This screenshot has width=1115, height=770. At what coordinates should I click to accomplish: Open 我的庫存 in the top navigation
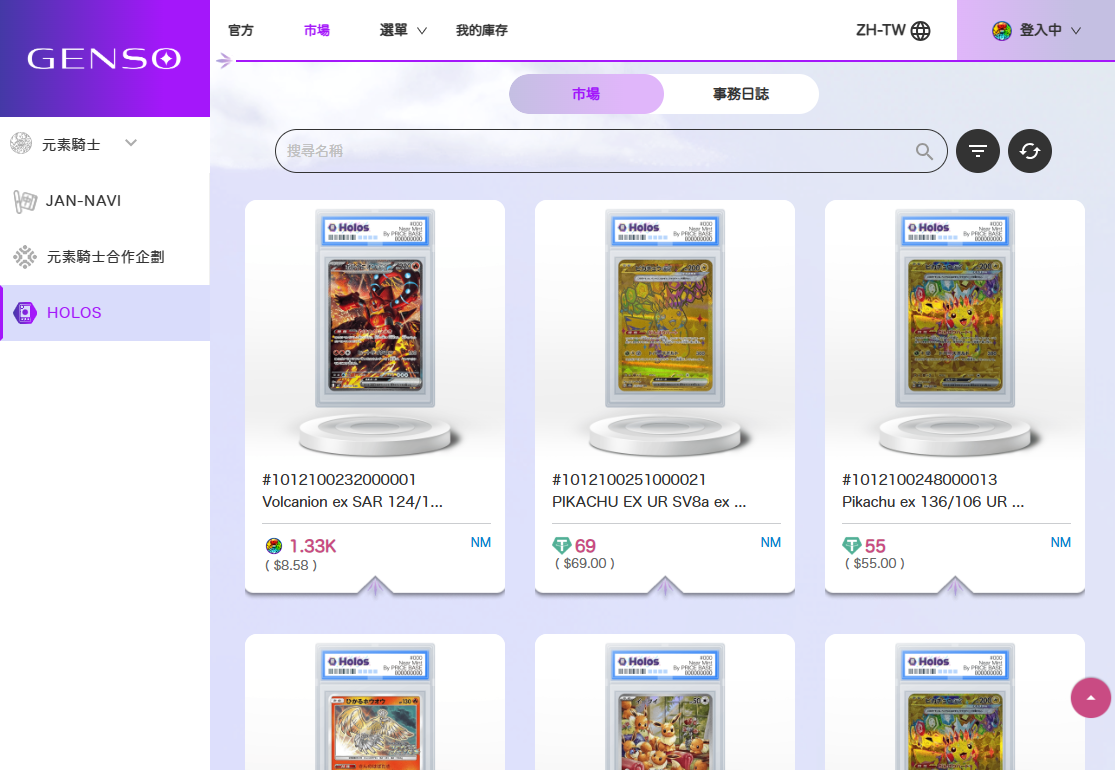[x=482, y=31]
